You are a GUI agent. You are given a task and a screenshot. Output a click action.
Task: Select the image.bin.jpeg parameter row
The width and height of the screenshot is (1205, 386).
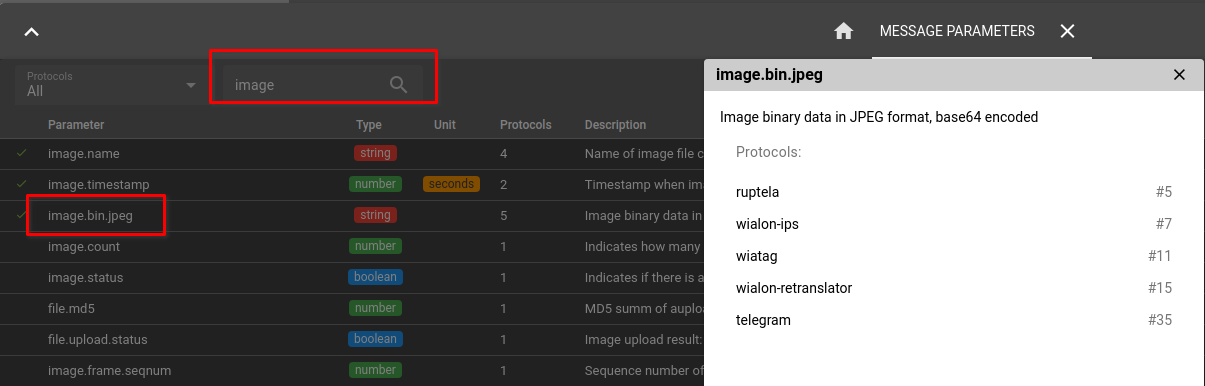pyautogui.click(x=352, y=215)
